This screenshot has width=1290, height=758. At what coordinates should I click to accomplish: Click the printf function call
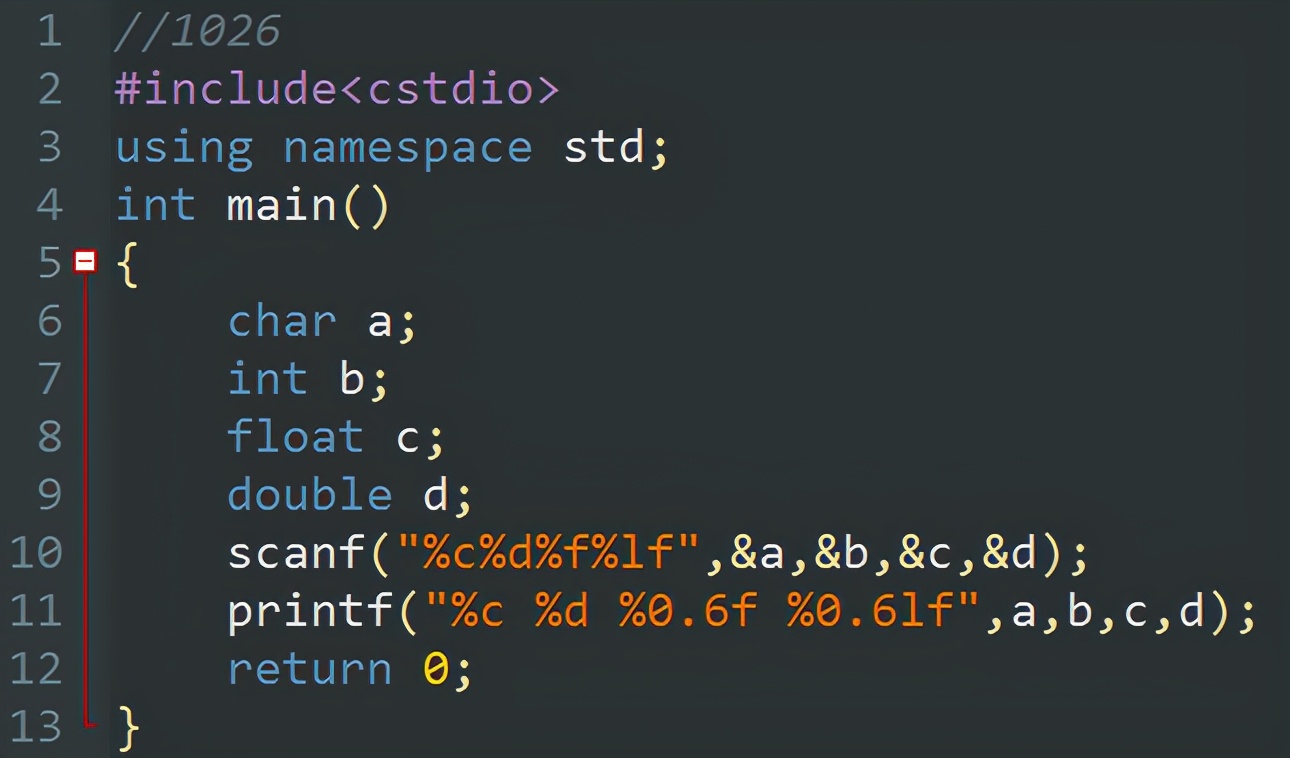(309, 611)
